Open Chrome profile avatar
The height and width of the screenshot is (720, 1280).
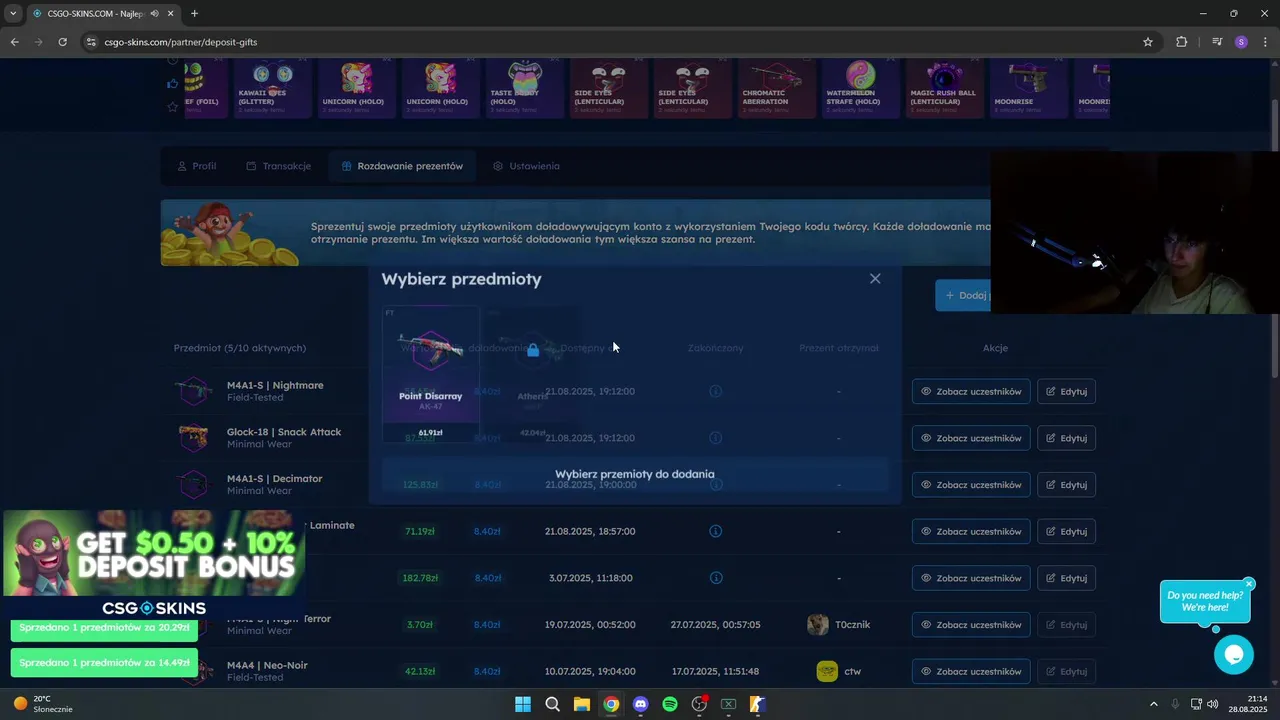[x=1241, y=42]
